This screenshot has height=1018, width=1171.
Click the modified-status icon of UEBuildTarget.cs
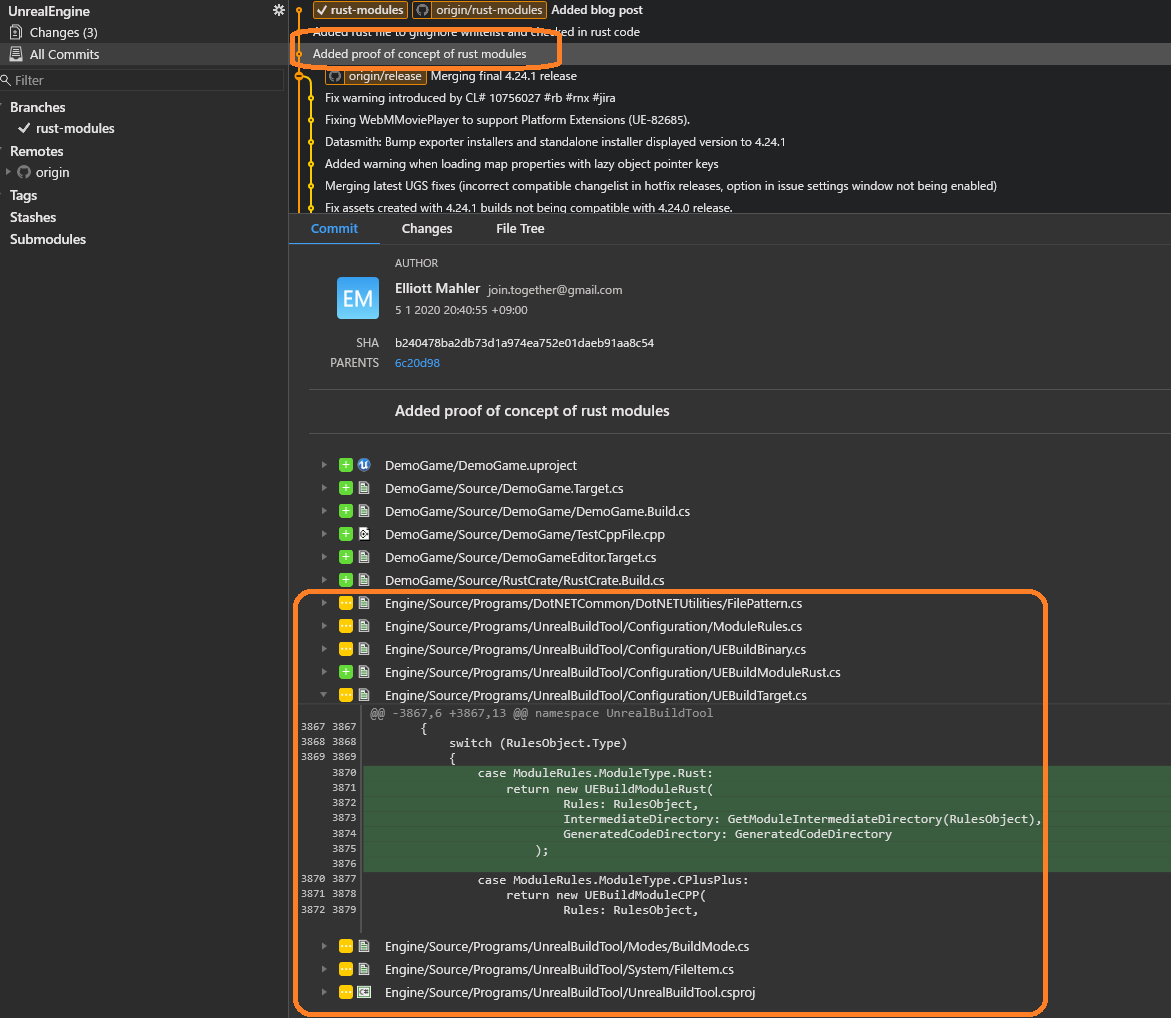point(346,695)
